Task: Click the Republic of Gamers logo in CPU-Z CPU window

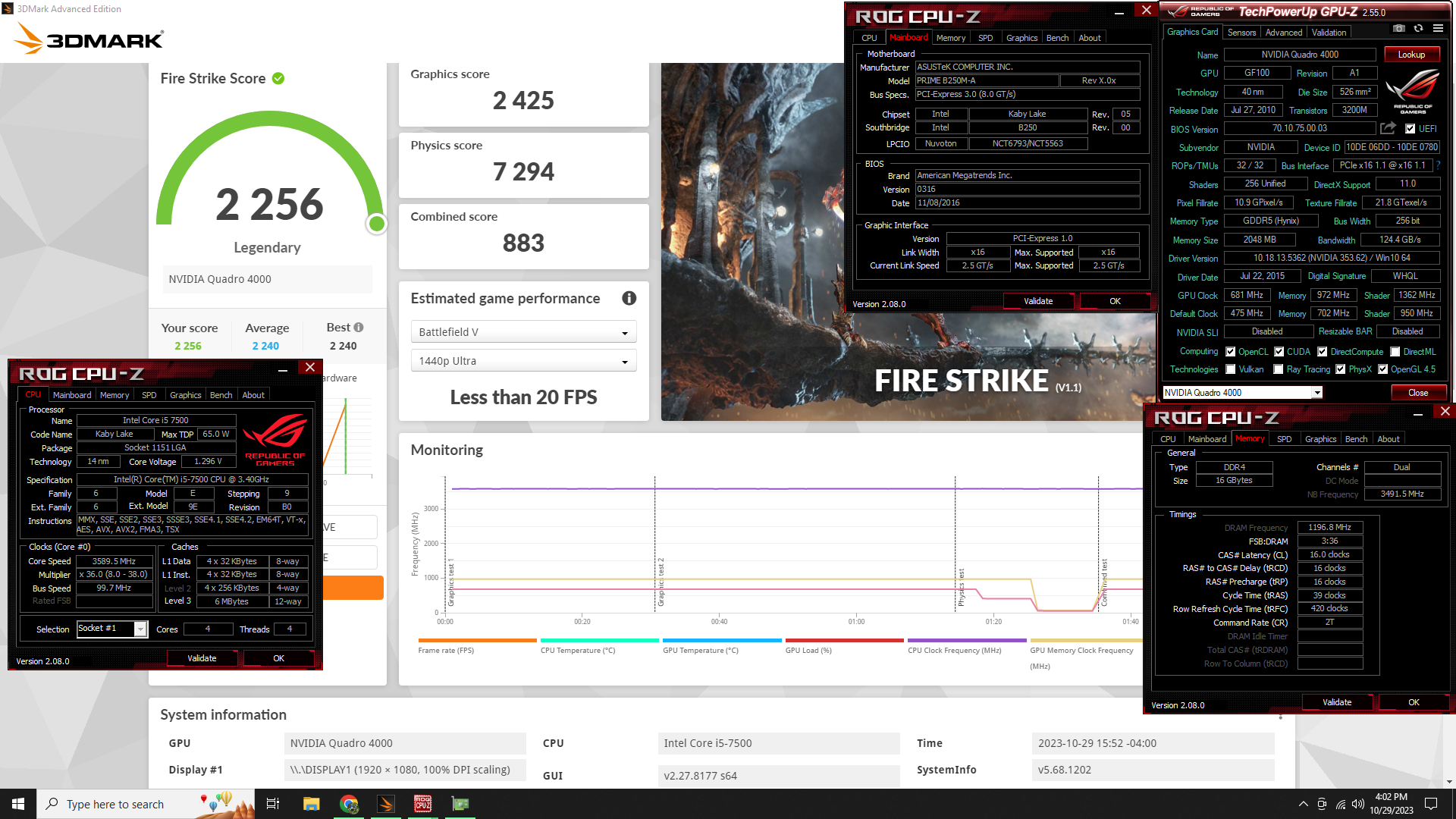Action: (x=275, y=440)
